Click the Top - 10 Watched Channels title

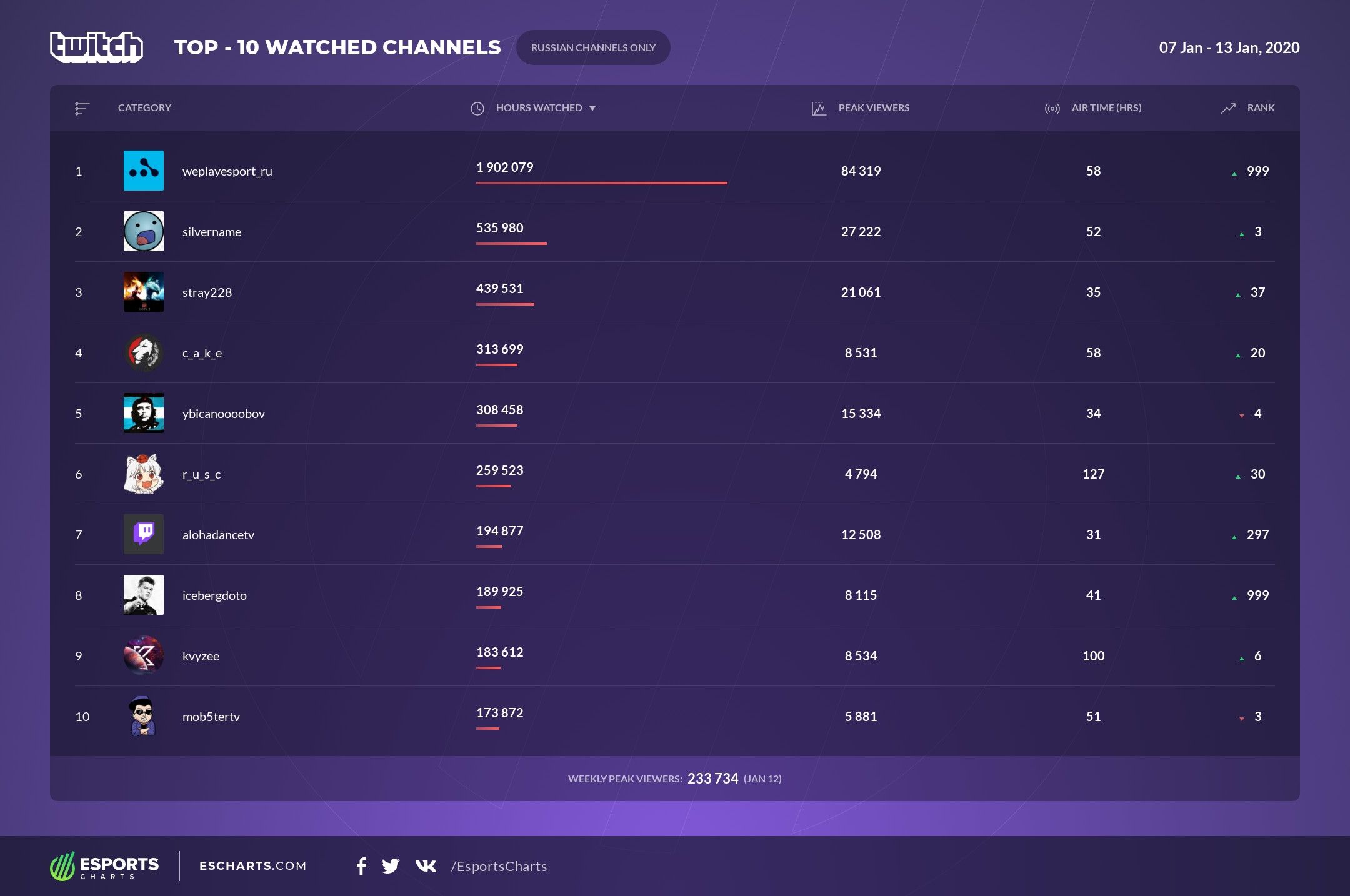click(337, 47)
